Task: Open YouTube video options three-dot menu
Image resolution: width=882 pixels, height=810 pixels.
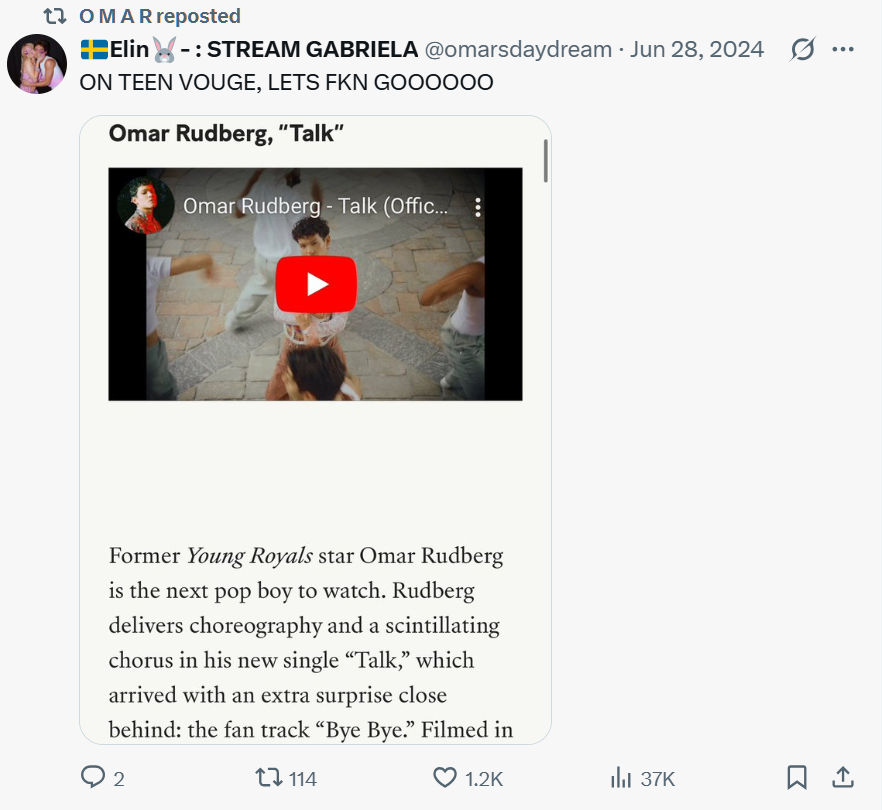Action: click(478, 207)
